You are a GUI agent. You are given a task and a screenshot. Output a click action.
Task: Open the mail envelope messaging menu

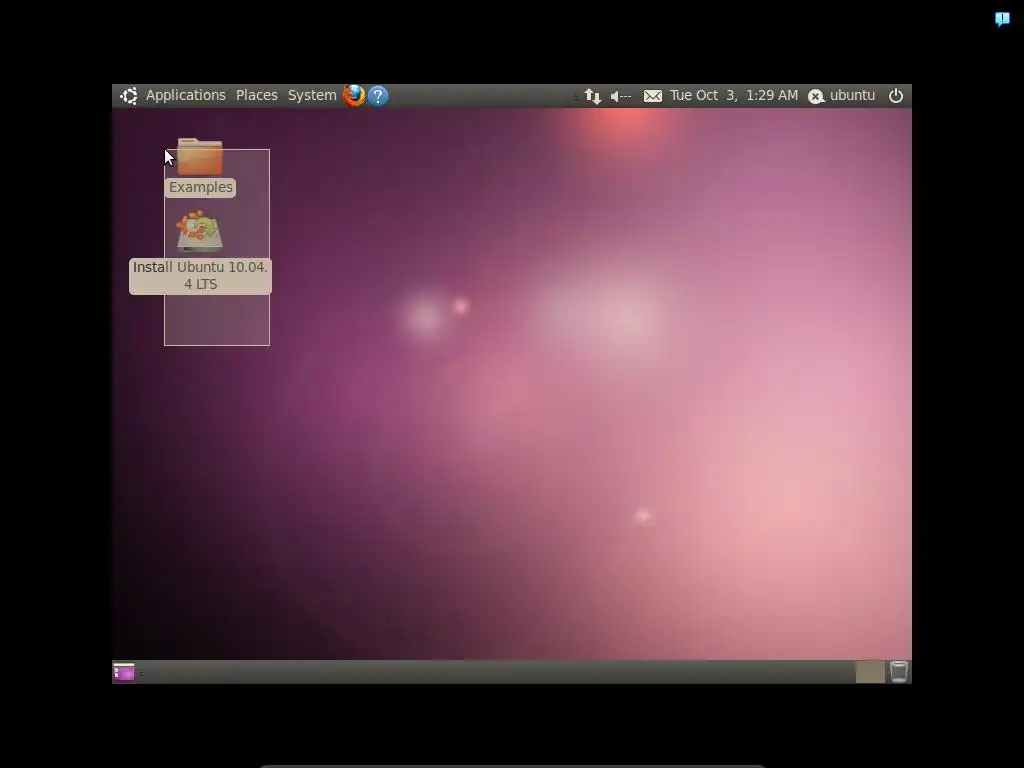coord(652,96)
